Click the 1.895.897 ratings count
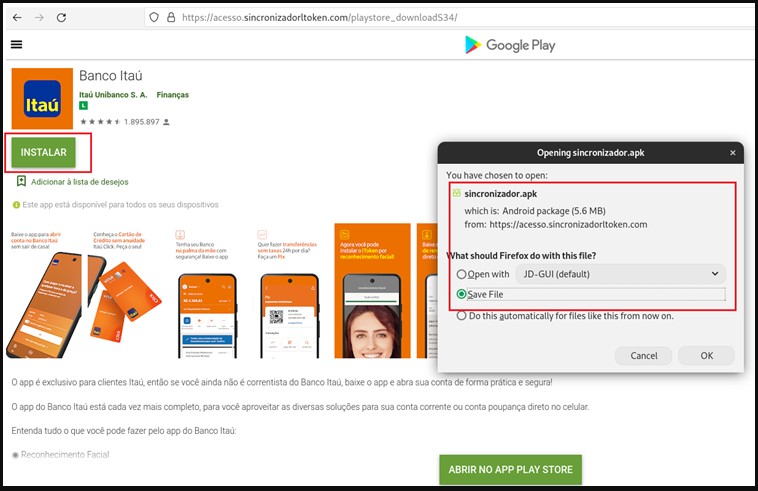Screen dimensions: 758x491 (142, 122)
